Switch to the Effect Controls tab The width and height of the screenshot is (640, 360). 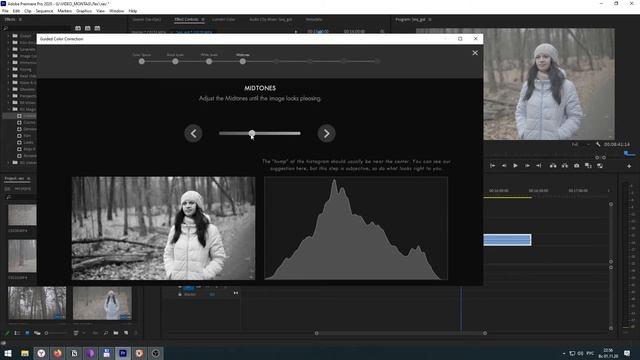(x=186, y=19)
